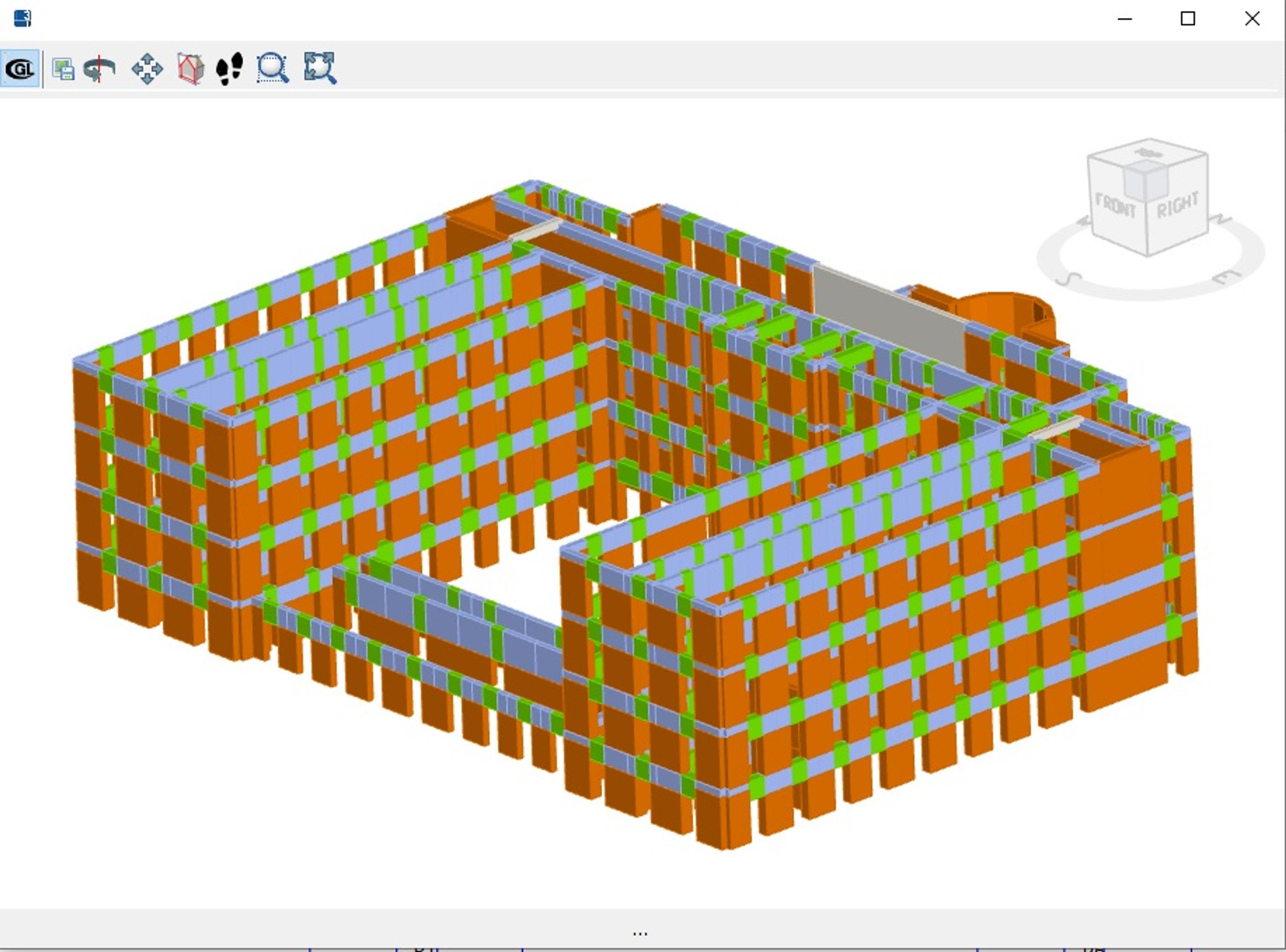1286x952 pixels.
Task: Activate the rotate around axis tool
Action: (x=100, y=69)
